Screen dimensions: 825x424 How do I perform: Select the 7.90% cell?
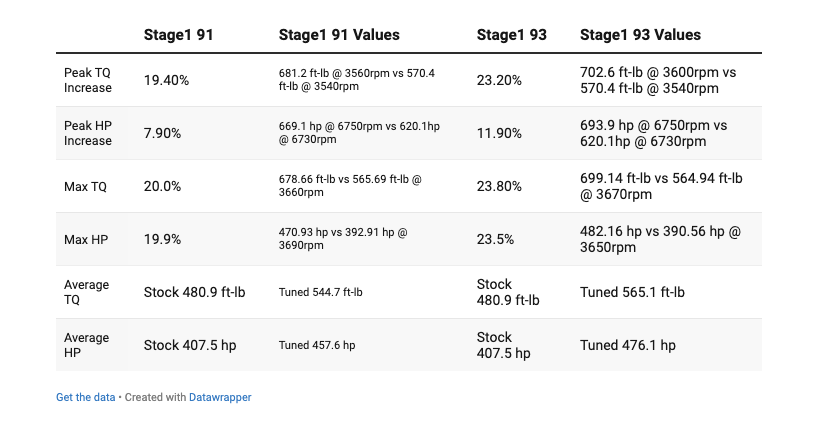(162, 133)
